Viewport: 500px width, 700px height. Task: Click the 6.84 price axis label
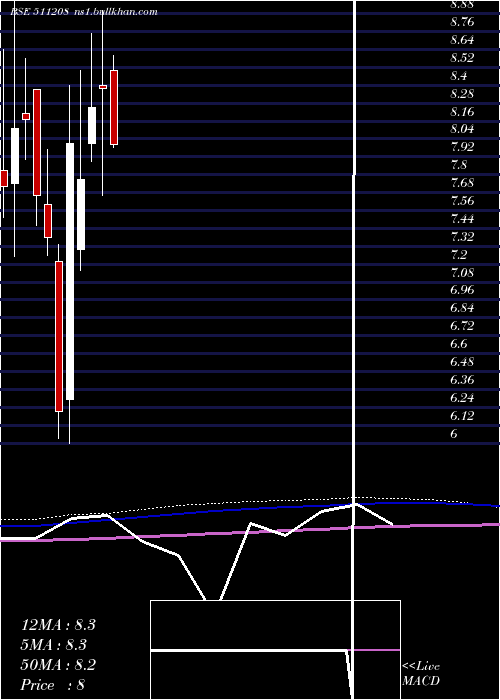[x=462, y=308]
